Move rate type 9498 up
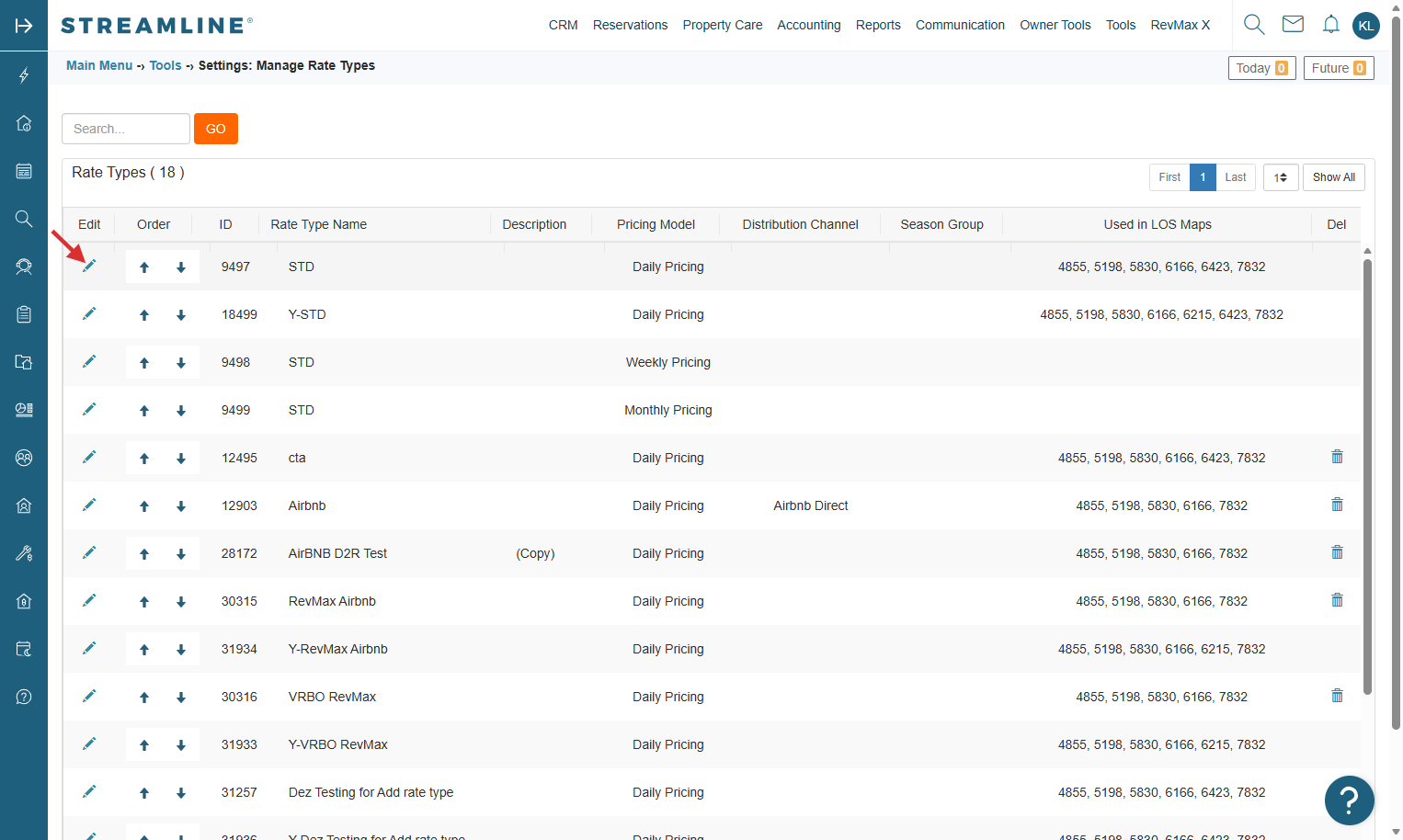This screenshot has width=1403, height=840. (x=144, y=363)
